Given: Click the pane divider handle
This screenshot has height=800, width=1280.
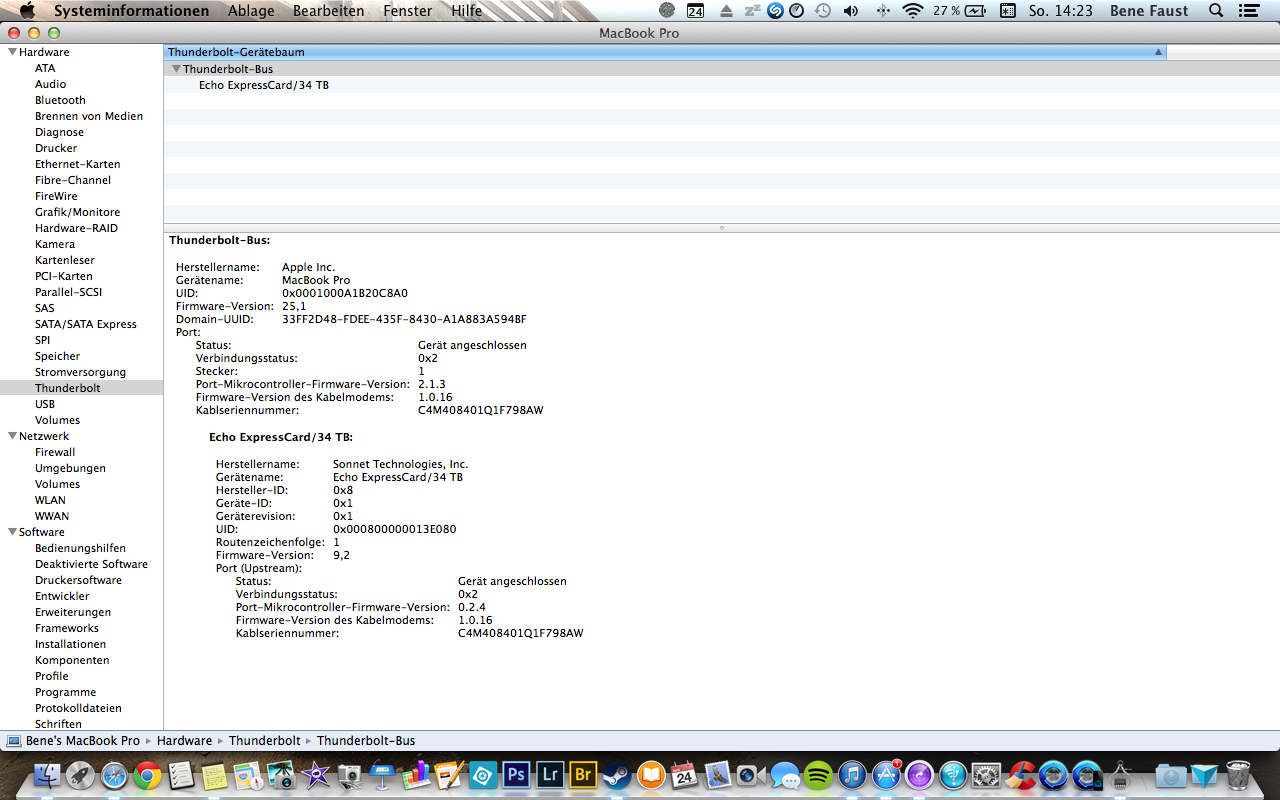Looking at the screenshot, I should click(x=721, y=228).
